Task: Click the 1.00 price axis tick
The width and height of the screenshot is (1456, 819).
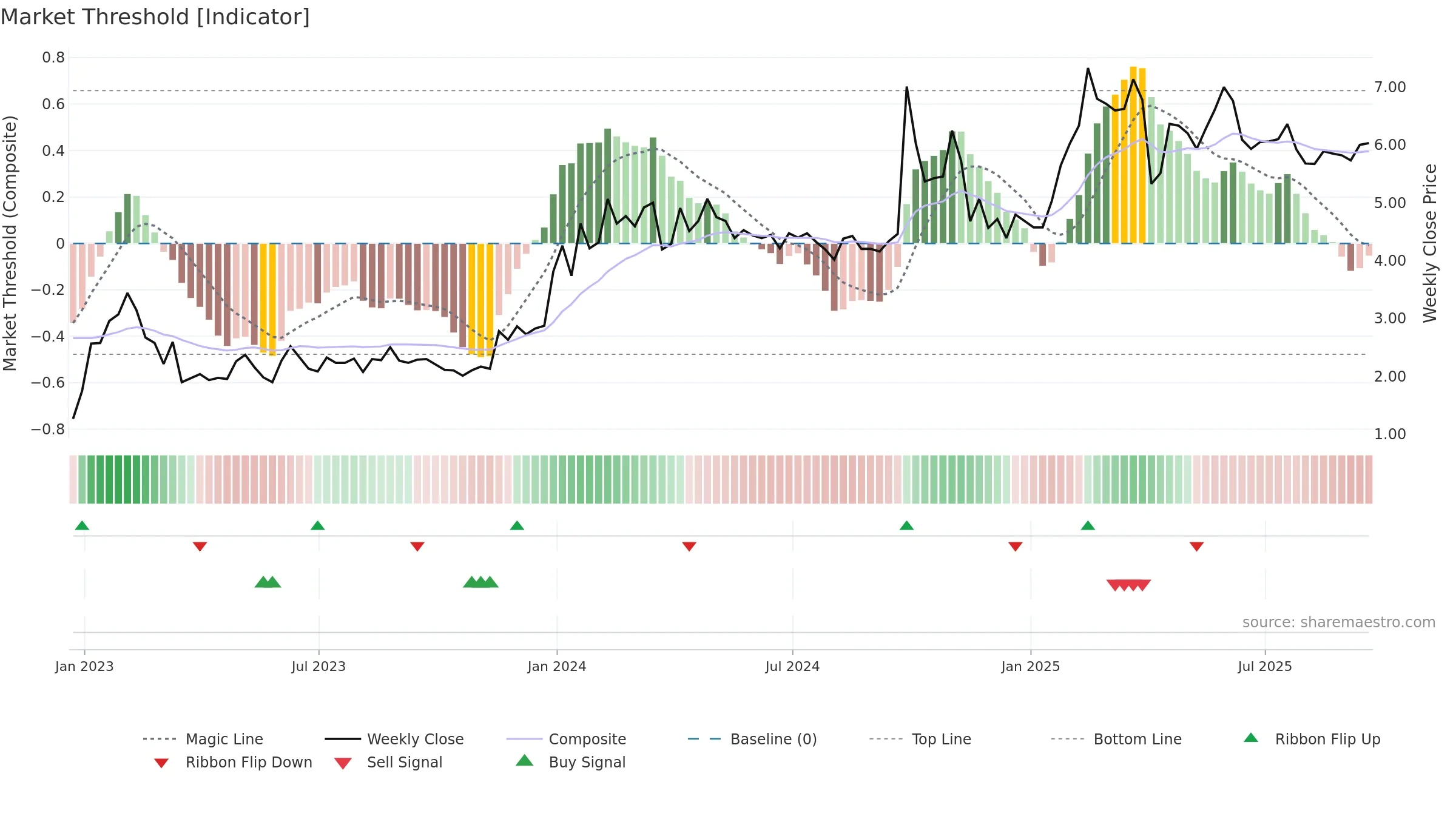Action: click(x=1390, y=434)
